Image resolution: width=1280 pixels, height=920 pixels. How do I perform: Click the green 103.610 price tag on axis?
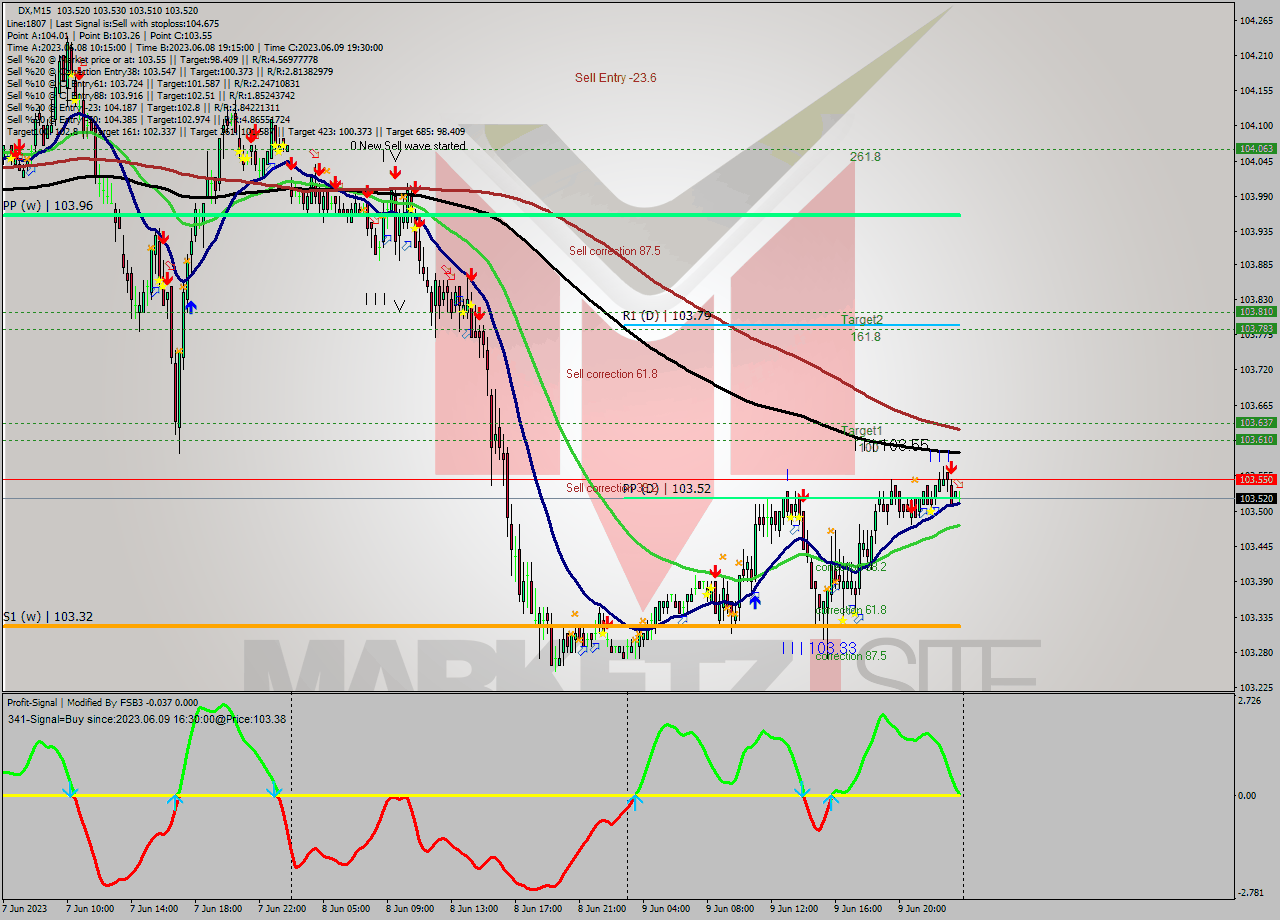click(x=1256, y=440)
